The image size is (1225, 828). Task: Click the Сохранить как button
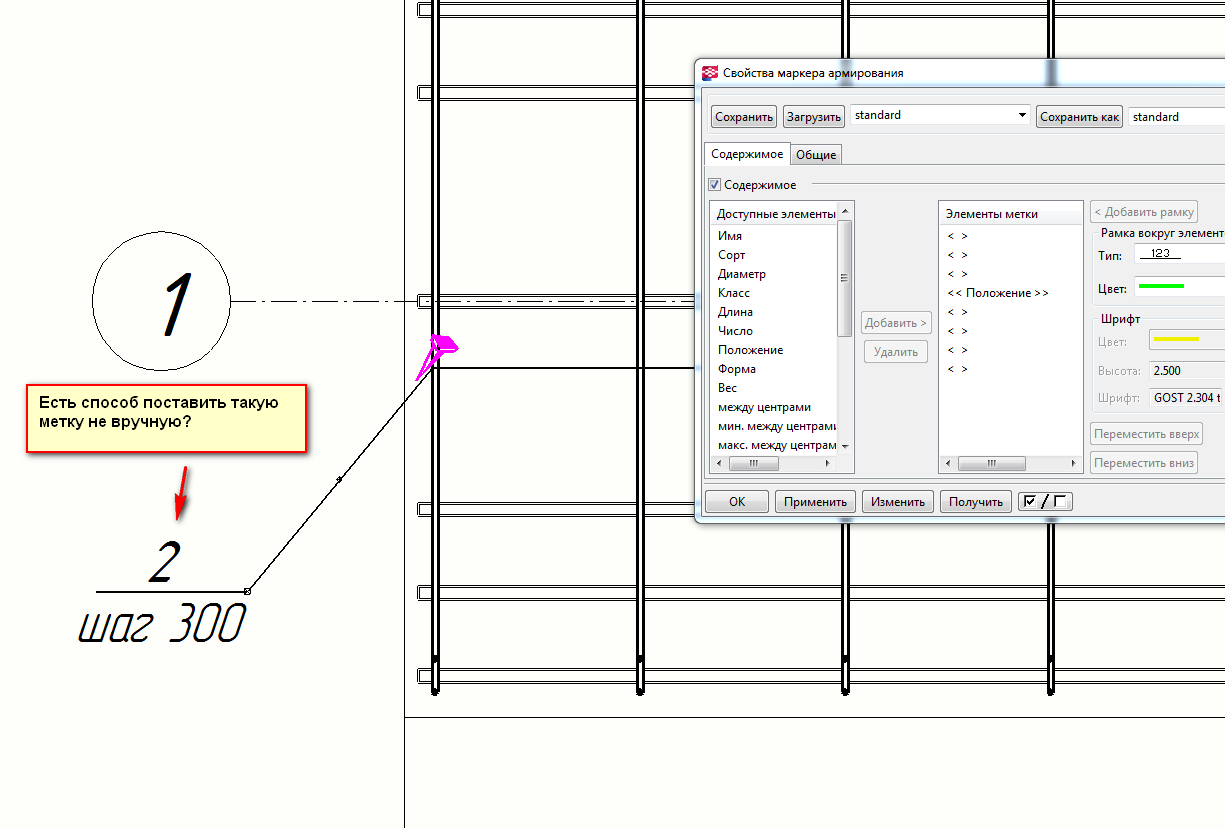tap(1079, 117)
